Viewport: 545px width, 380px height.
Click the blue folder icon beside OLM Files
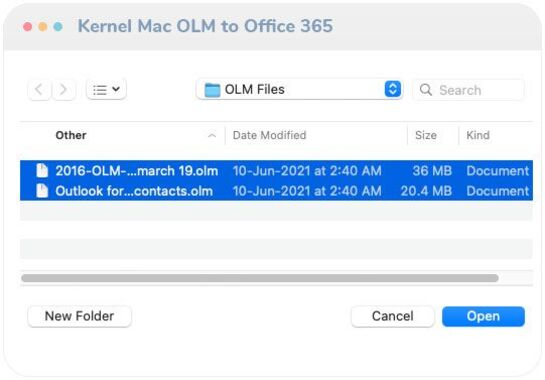[x=212, y=90]
